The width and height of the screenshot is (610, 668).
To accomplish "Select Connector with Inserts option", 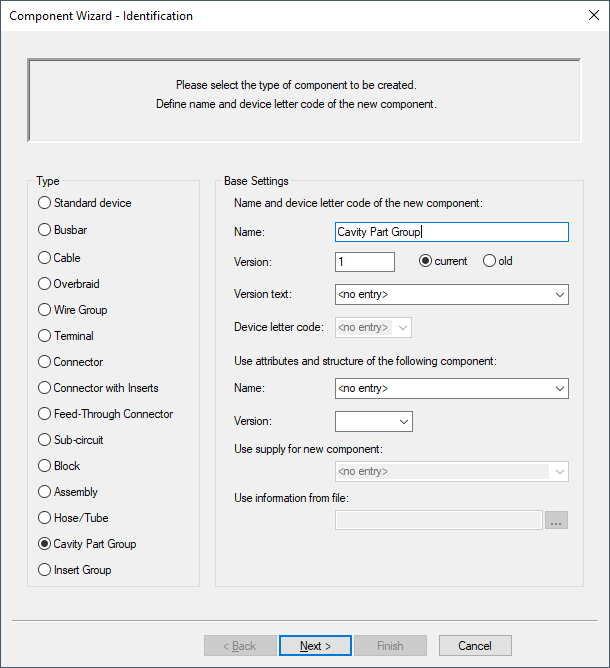I will [44, 388].
